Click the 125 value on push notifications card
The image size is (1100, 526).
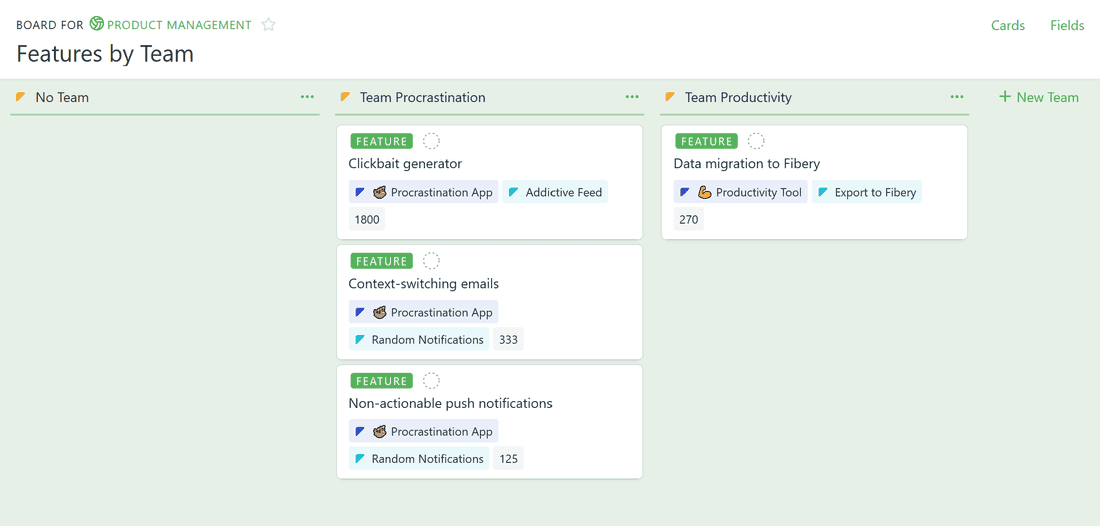pyautogui.click(x=509, y=459)
